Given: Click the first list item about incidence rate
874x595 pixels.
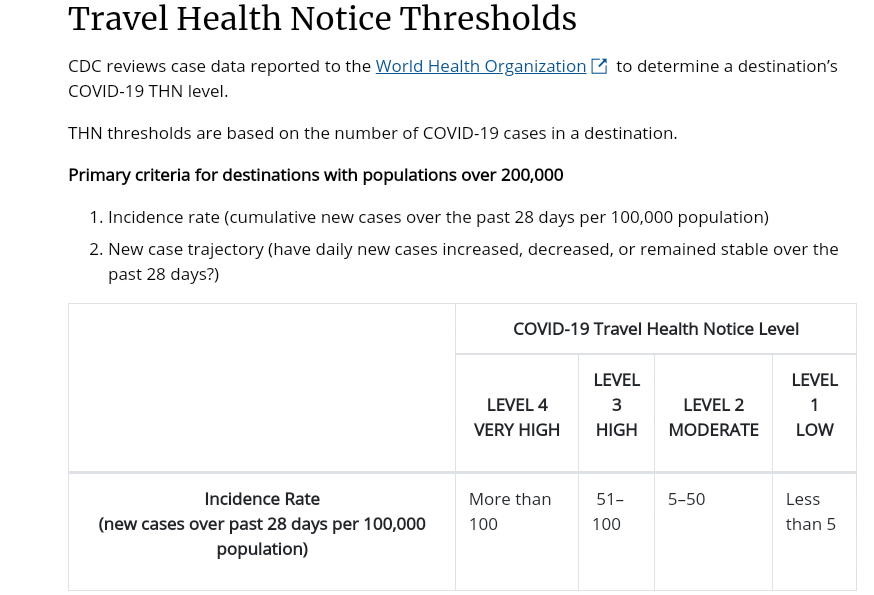Looking at the screenshot, I should (437, 217).
